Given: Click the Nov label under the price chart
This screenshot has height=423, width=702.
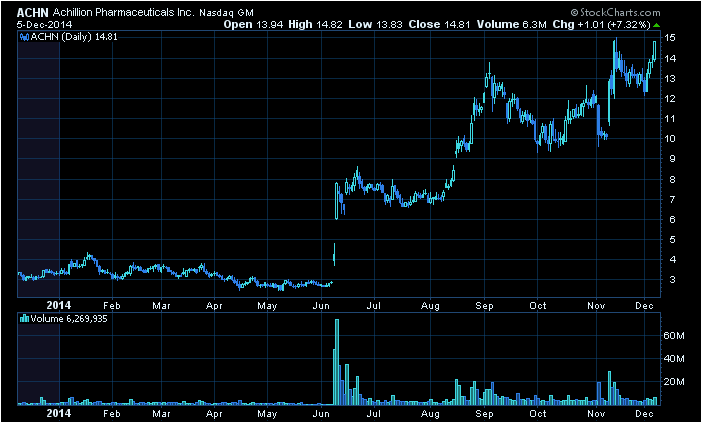Looking at the screenshot, I should tap(596, 306).
